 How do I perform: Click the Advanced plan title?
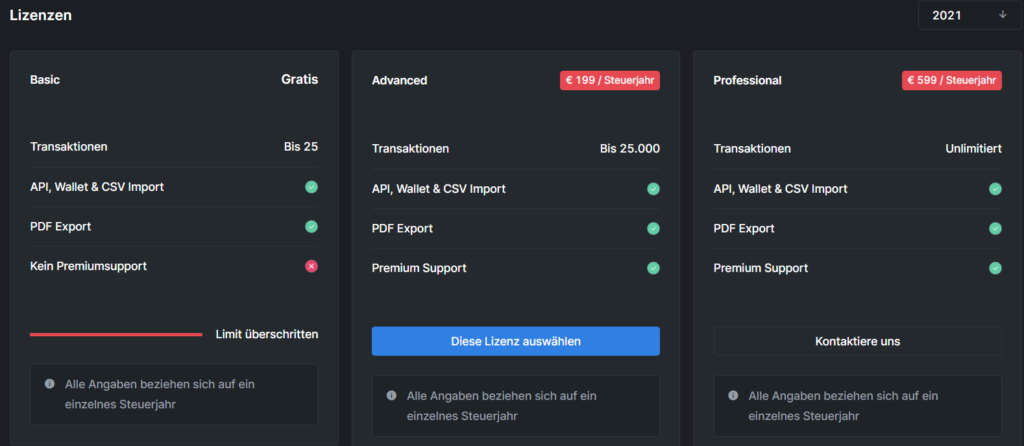(x=400, y=81)
